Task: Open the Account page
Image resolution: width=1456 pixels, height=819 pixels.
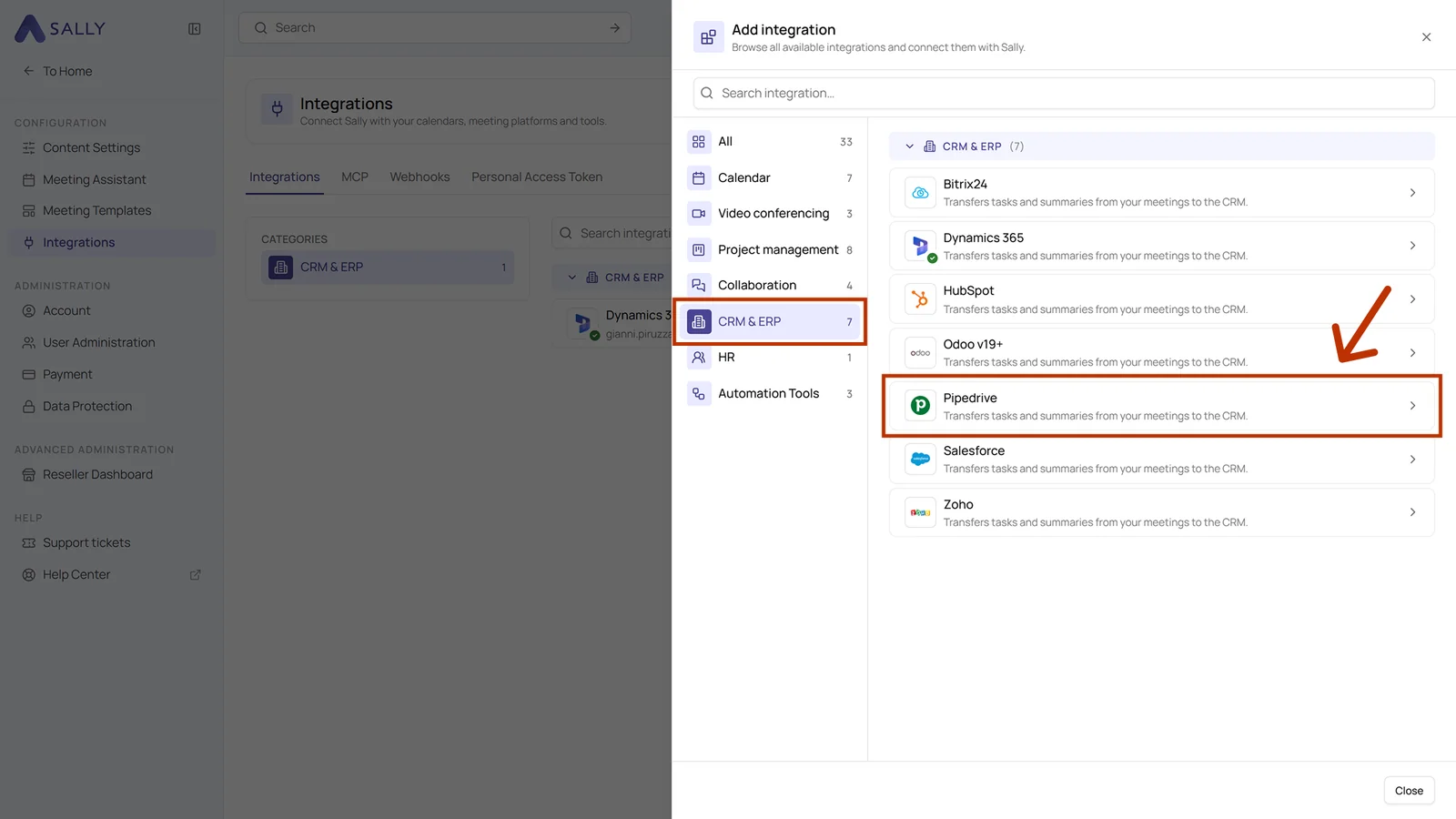Action: point(66,310)
